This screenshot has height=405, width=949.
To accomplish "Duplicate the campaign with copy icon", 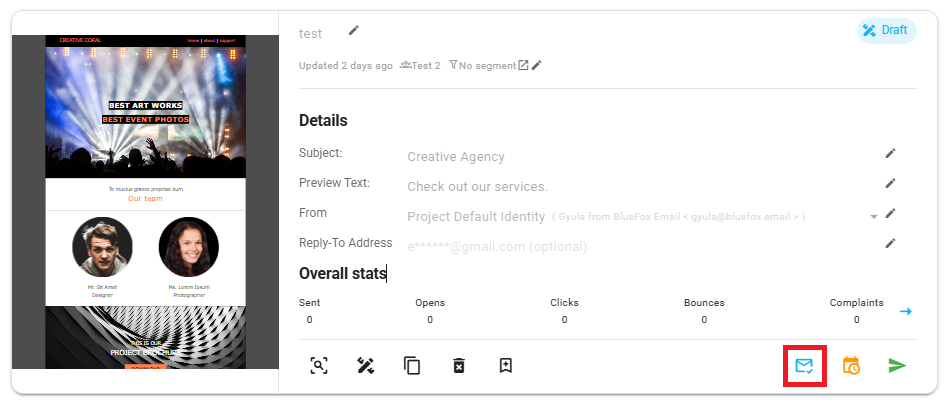I will (412, 366).
